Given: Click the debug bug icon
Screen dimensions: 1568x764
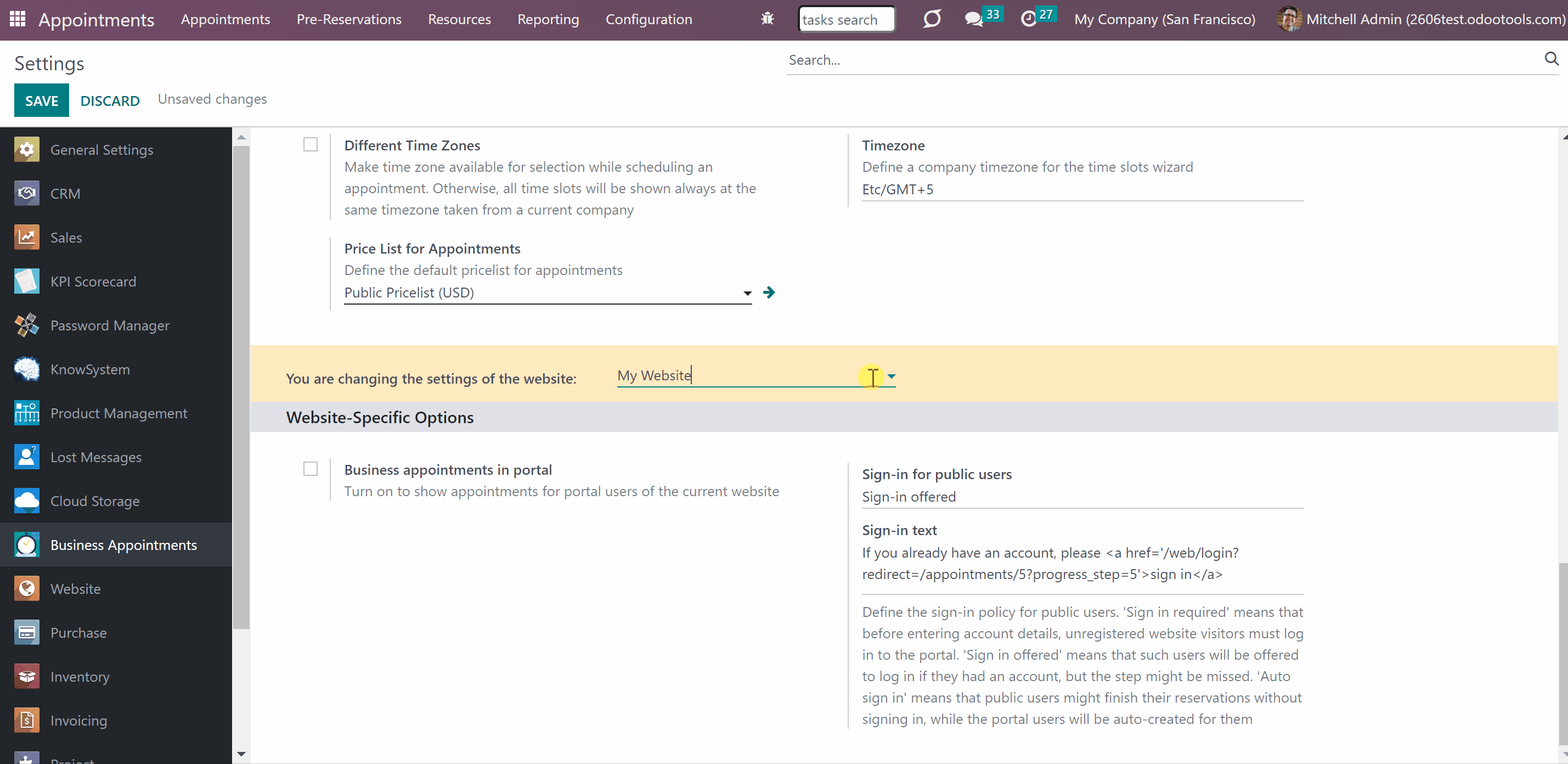Looking at the screenshot, I should 767,19.
